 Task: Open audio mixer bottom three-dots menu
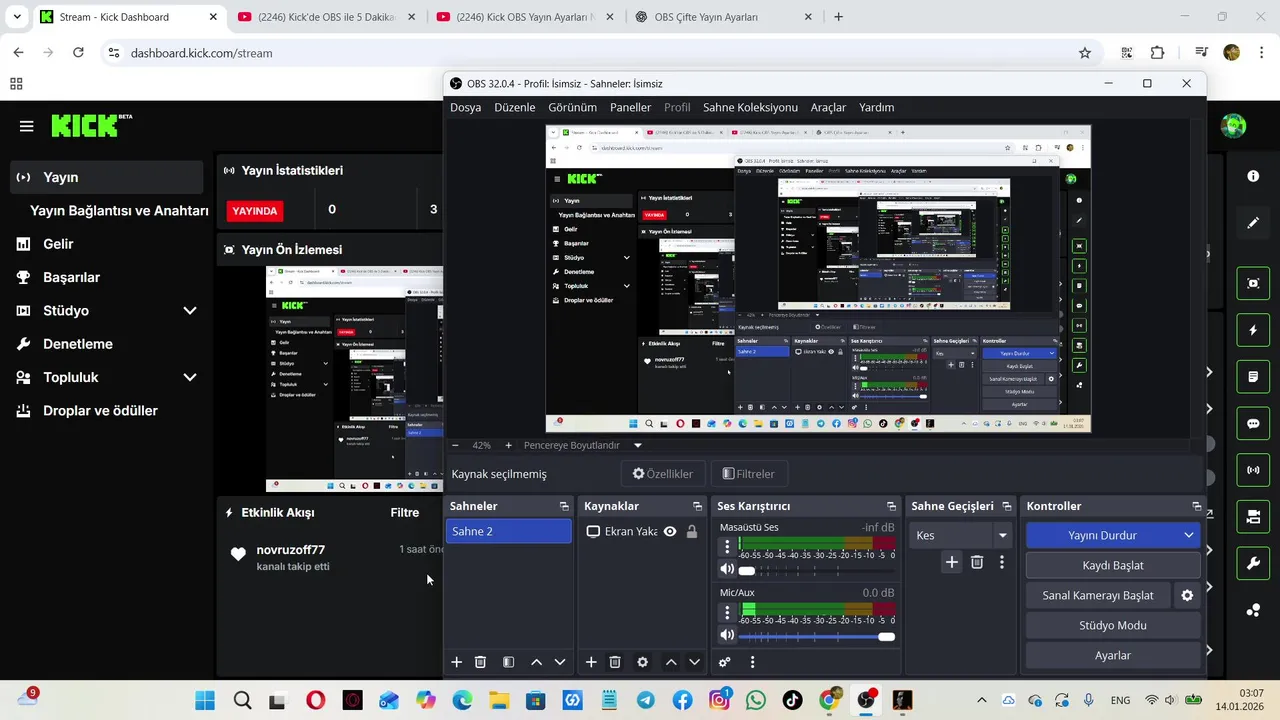(752, 662)
